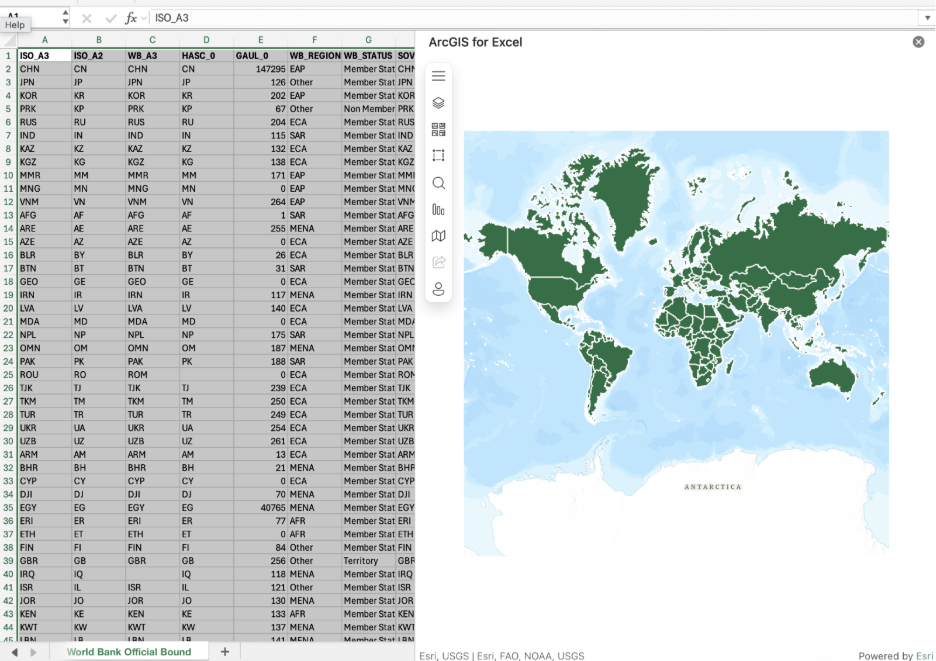Select cell A28 containing TUR
936x661 pixels.
[45, 414]
